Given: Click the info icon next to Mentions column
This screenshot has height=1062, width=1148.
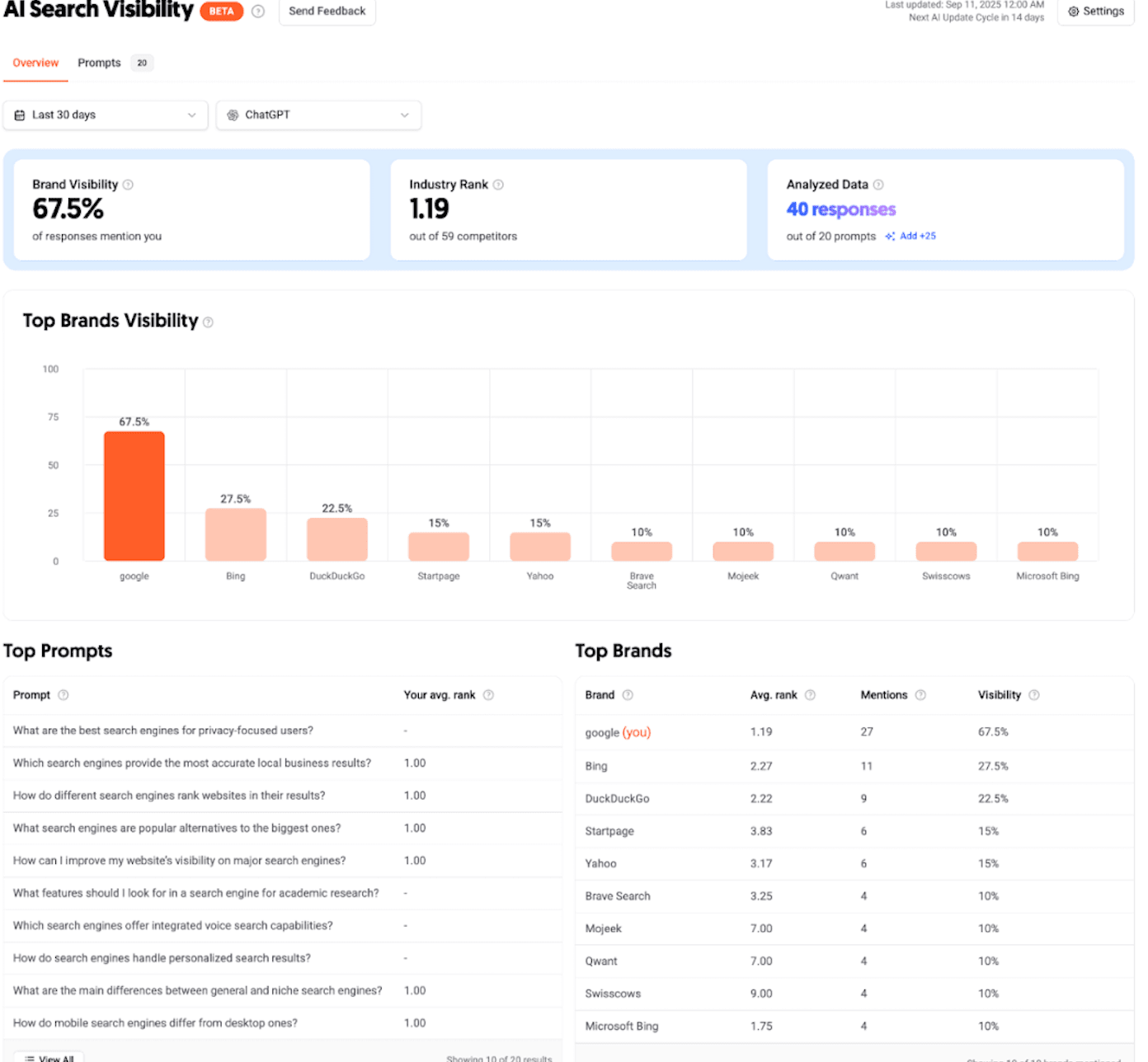Looking at the screenshot, I should (x=920, y=695).
